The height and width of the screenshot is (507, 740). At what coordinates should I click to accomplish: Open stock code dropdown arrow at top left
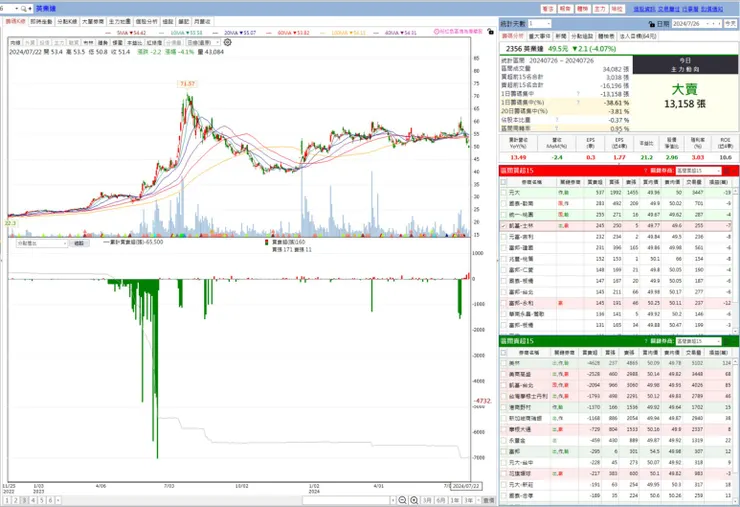[x=16, y=8]
